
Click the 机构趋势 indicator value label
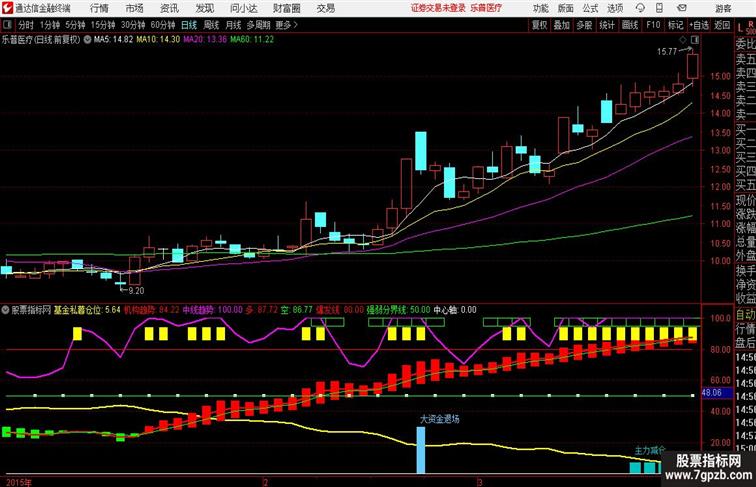(x=152, y=310)
